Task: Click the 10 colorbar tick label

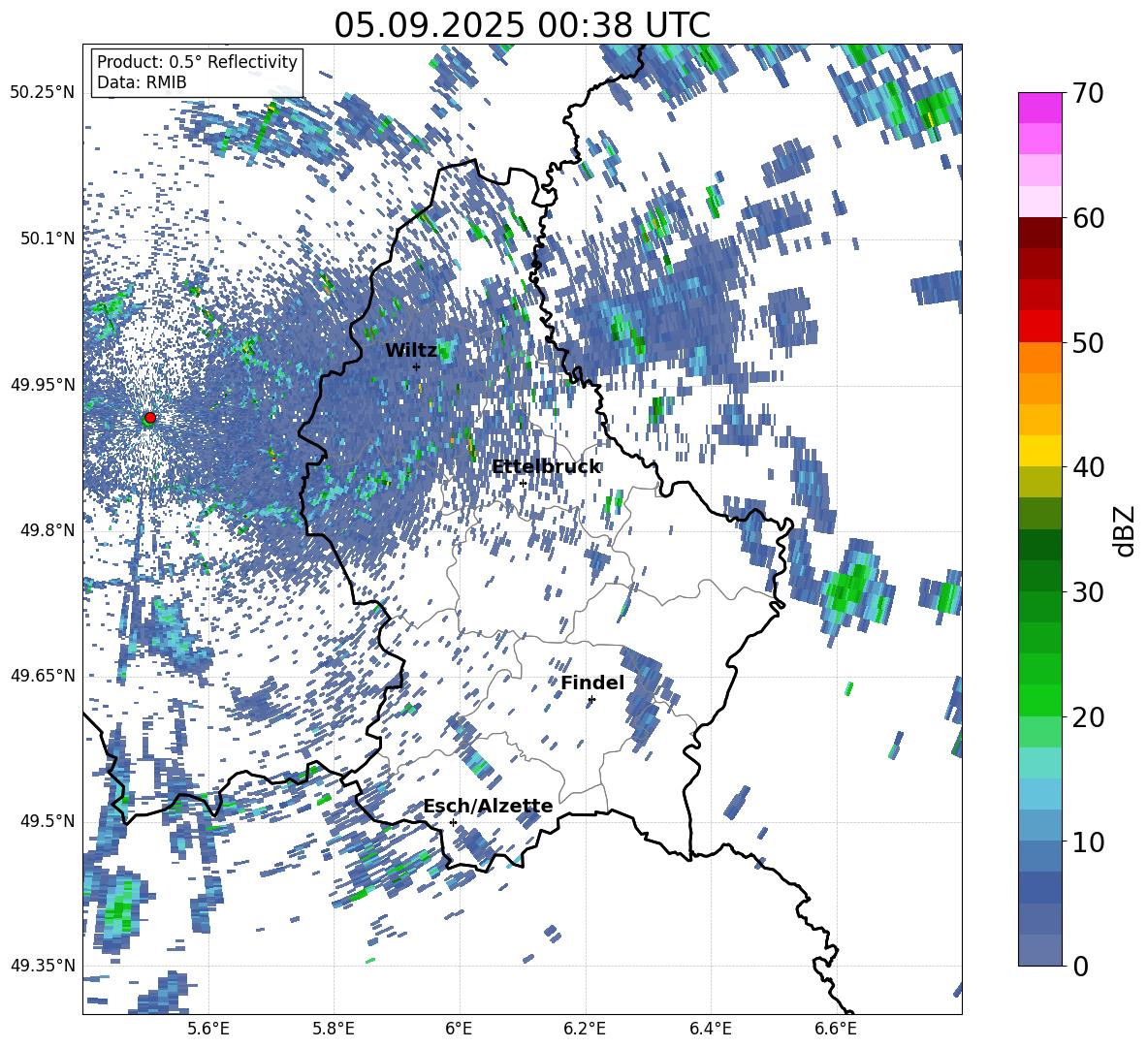Action: click(1088, 842)
